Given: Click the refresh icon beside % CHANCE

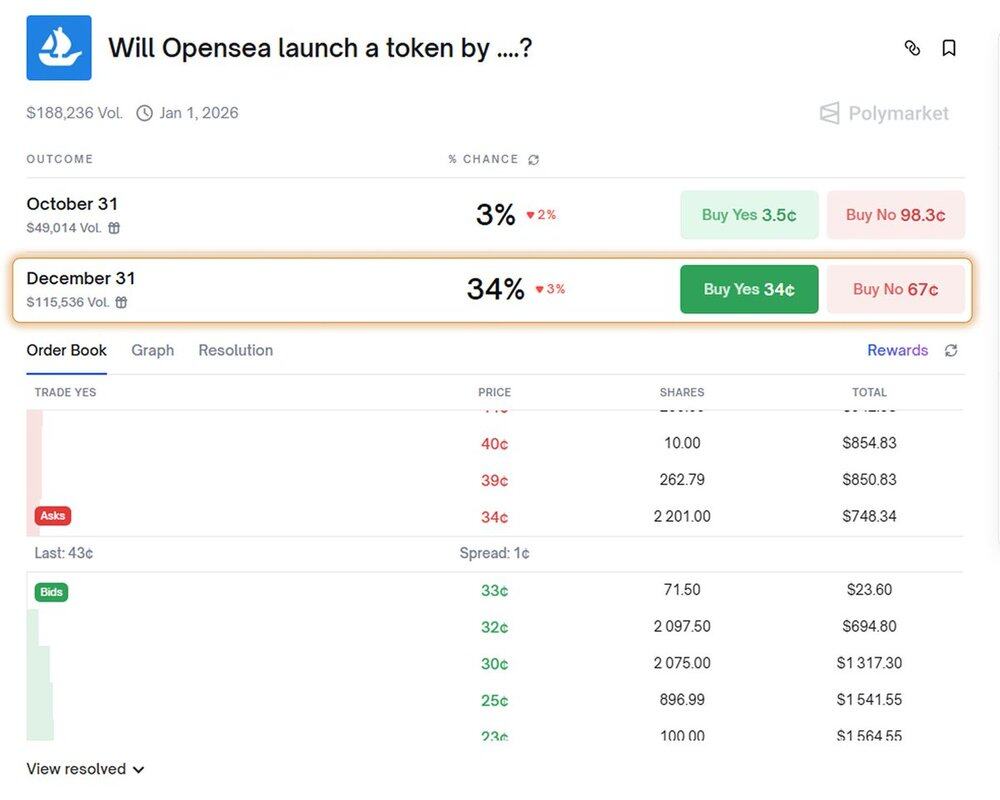Looking at the screenshot, I should (x=534, y=160).
